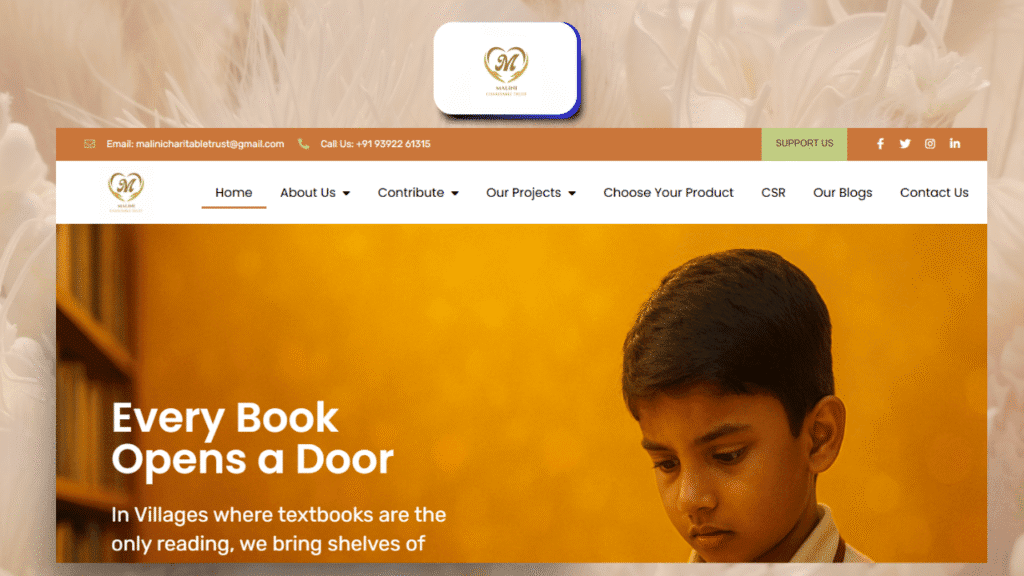Select the Home menu item
Viewport: 1024px width, 576px height.
pyautogui.click(x=234, y=193)
